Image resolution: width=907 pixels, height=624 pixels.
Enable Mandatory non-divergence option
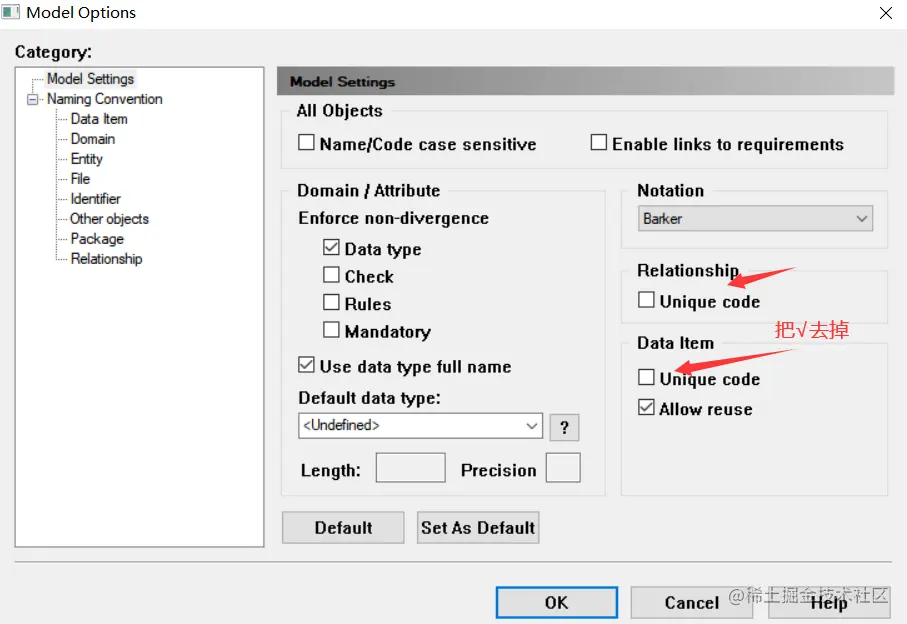[x=331, y=330]
